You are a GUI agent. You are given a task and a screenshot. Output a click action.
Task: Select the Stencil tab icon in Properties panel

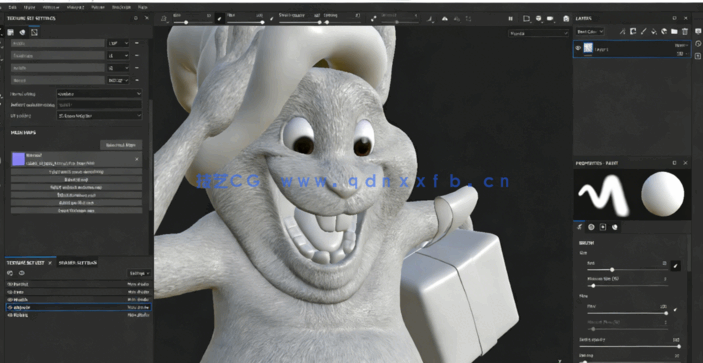603,227
